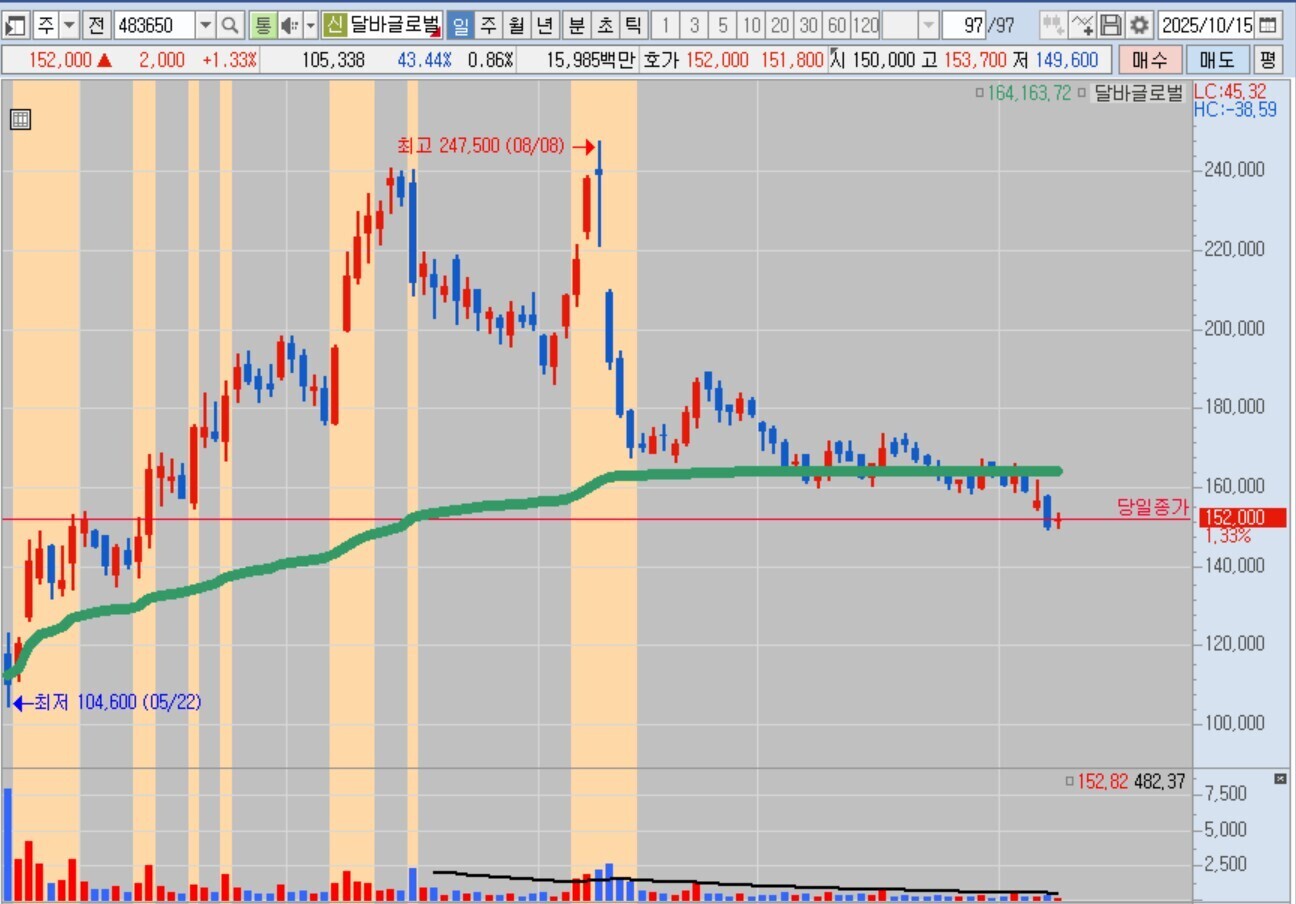This screenshot has width=1296, height=904.
Task: Select the 5 period interval button
Action: click(724, 25)
